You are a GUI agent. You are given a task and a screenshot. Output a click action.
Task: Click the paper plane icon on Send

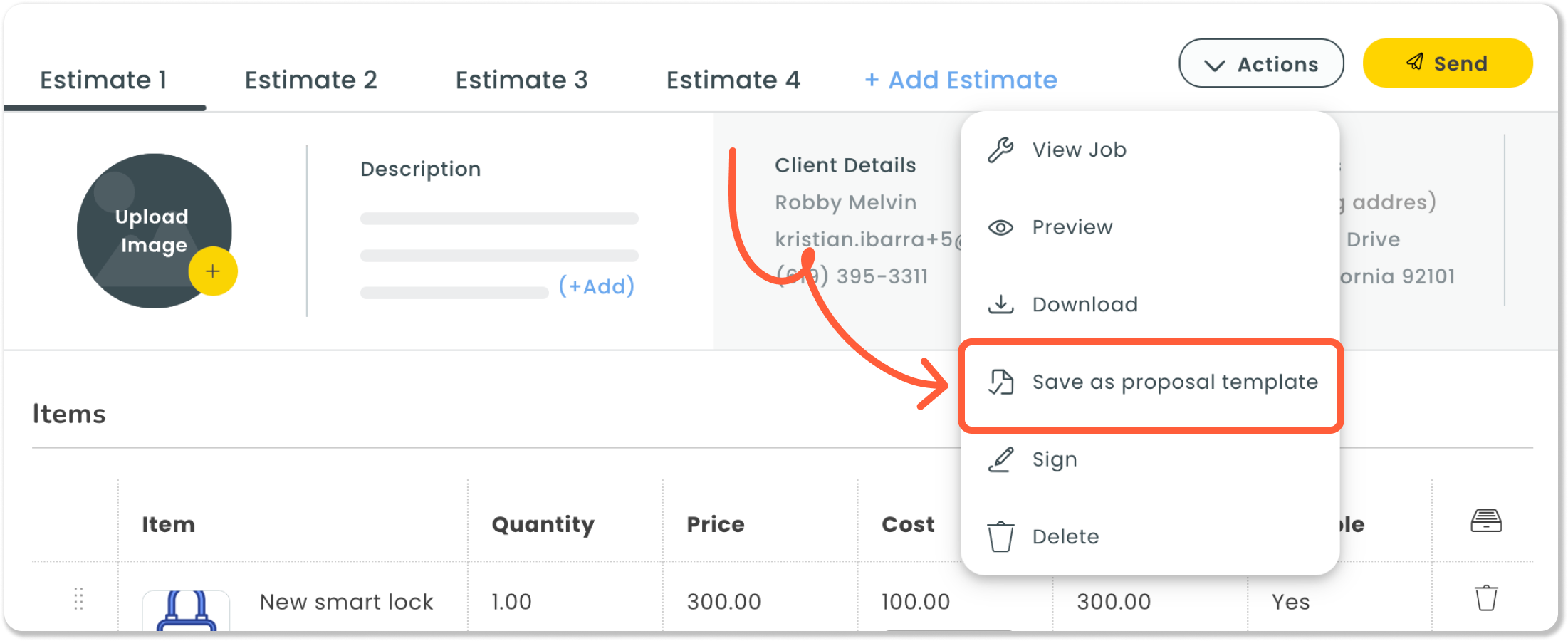coord(1415,62)
